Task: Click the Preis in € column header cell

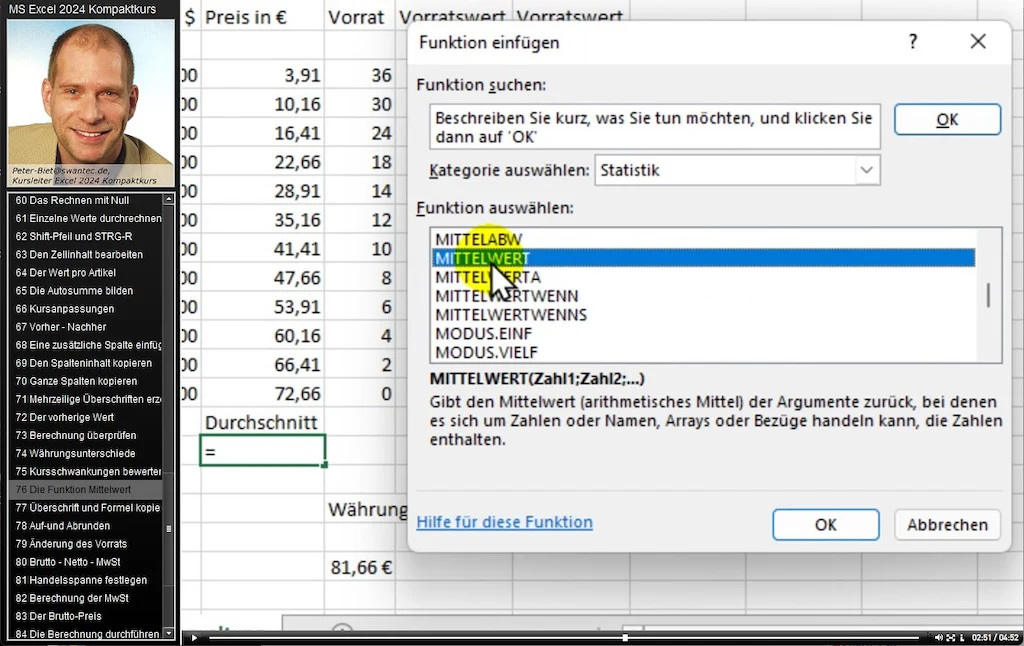Action: tap(263, 17)
